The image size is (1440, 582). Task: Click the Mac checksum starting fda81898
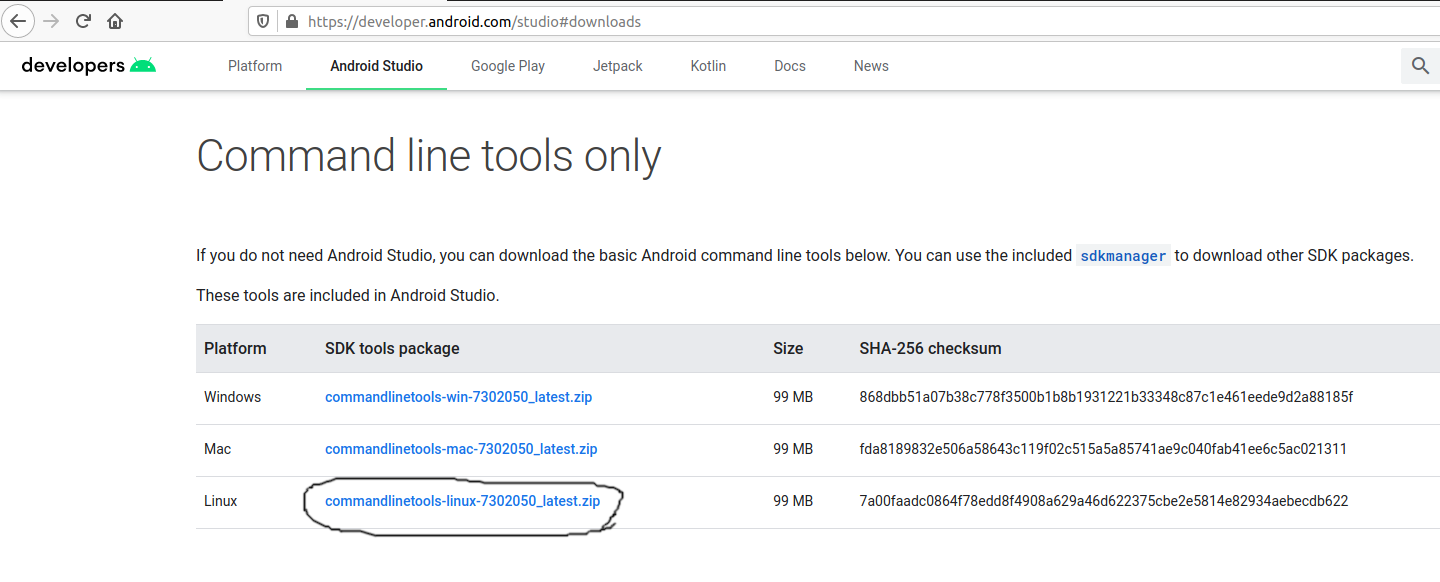pos(1103,449)
